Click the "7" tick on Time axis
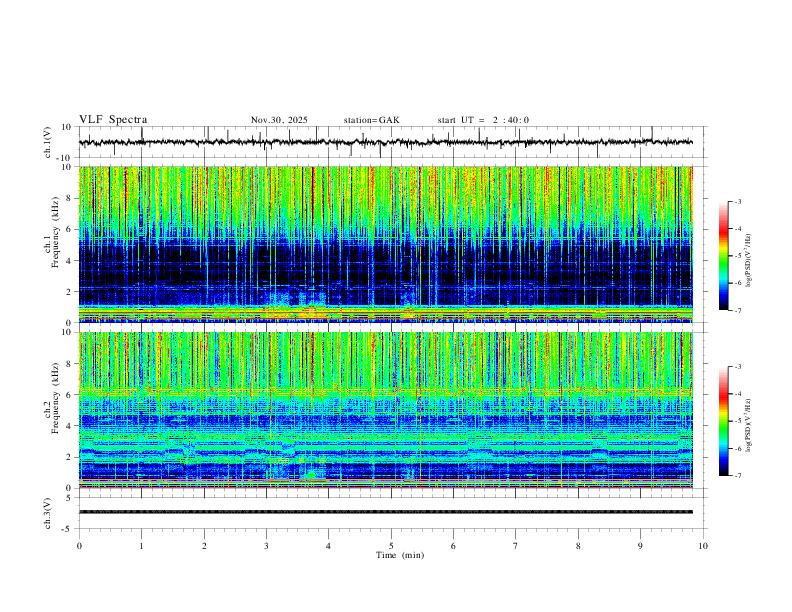Screen dimensions: 792x612 (516, 546)
